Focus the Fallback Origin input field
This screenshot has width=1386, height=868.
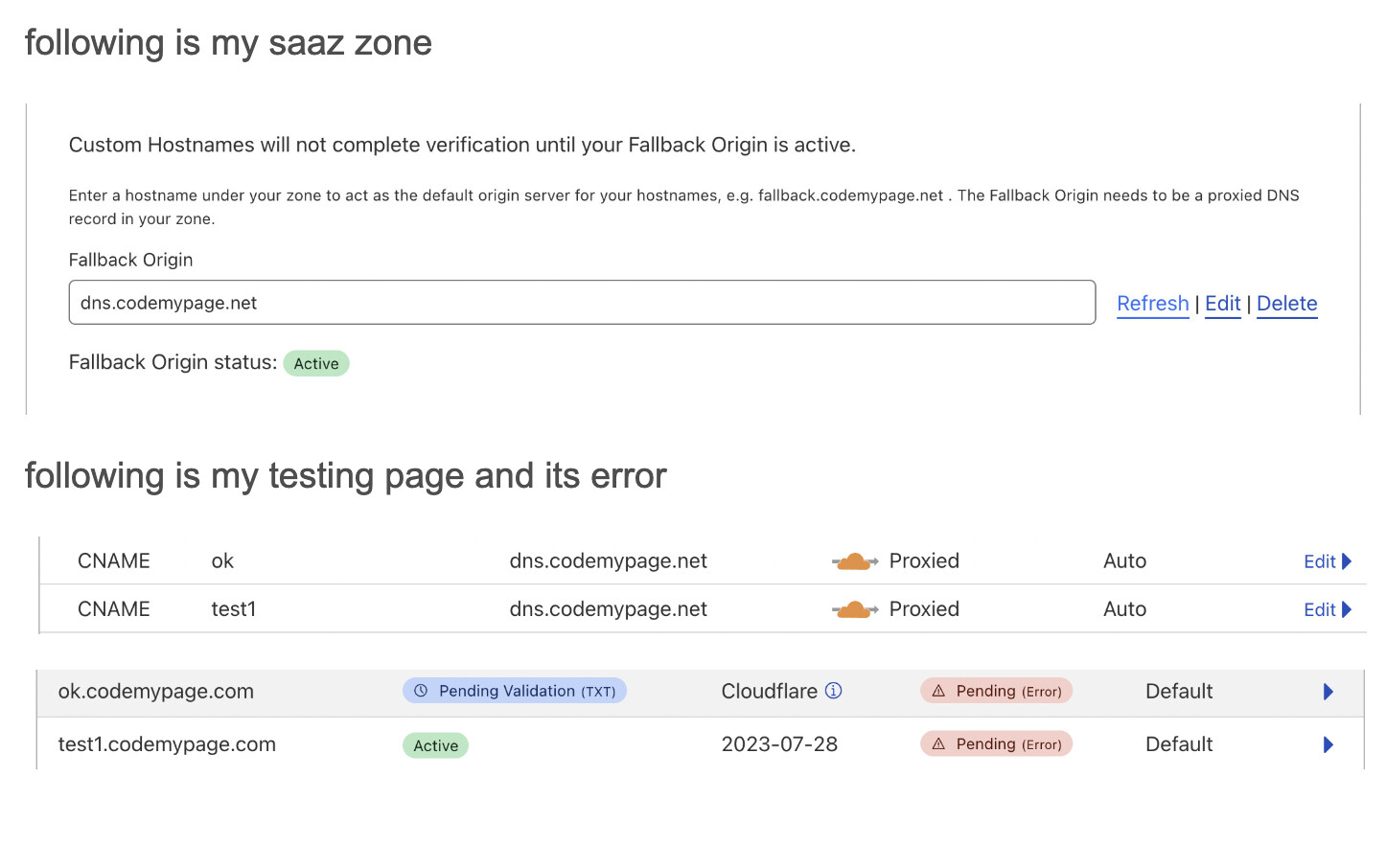582,303
